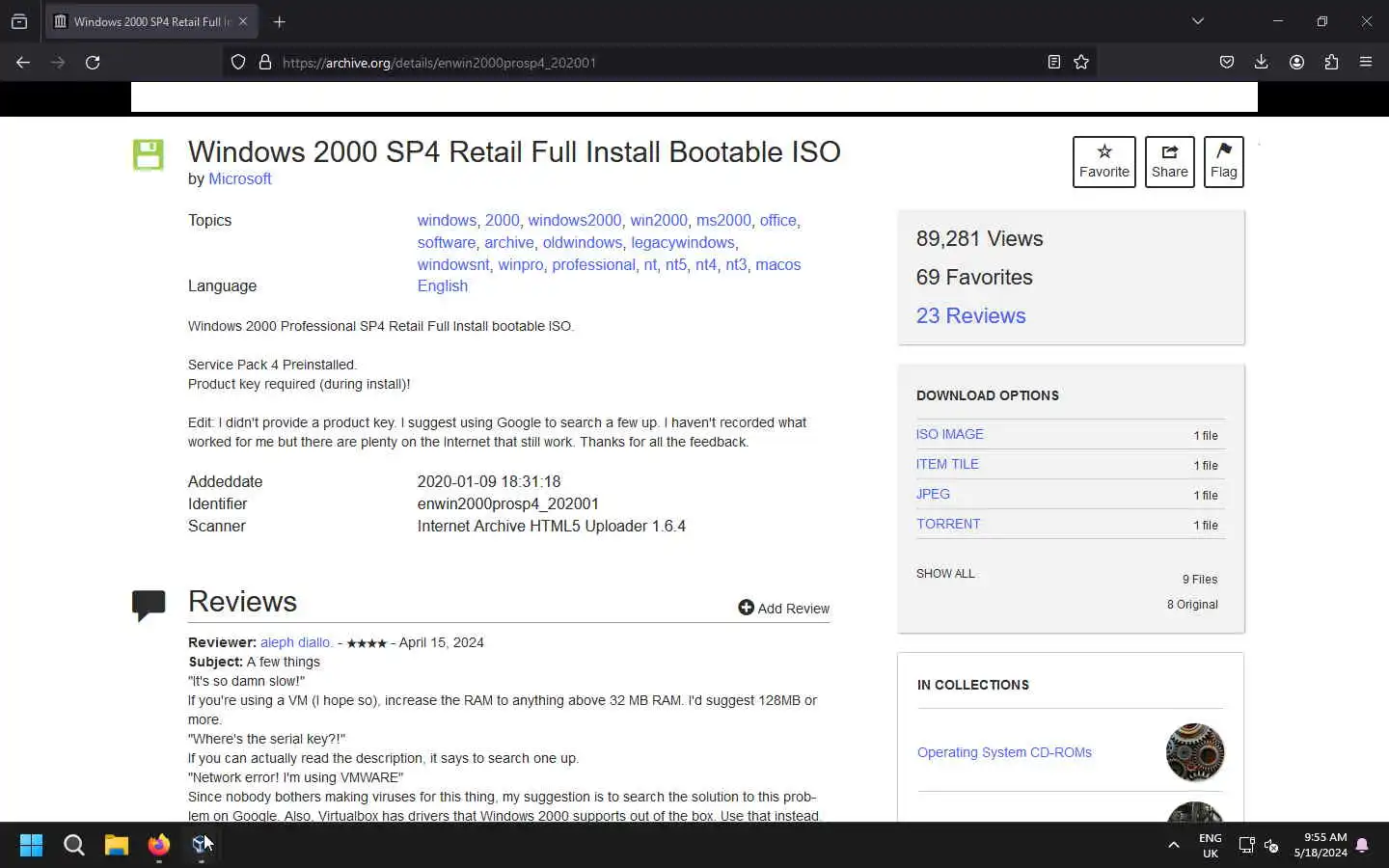Open the taskbar Search icon
1389x868 pixels.
click(x=73, y=845)
